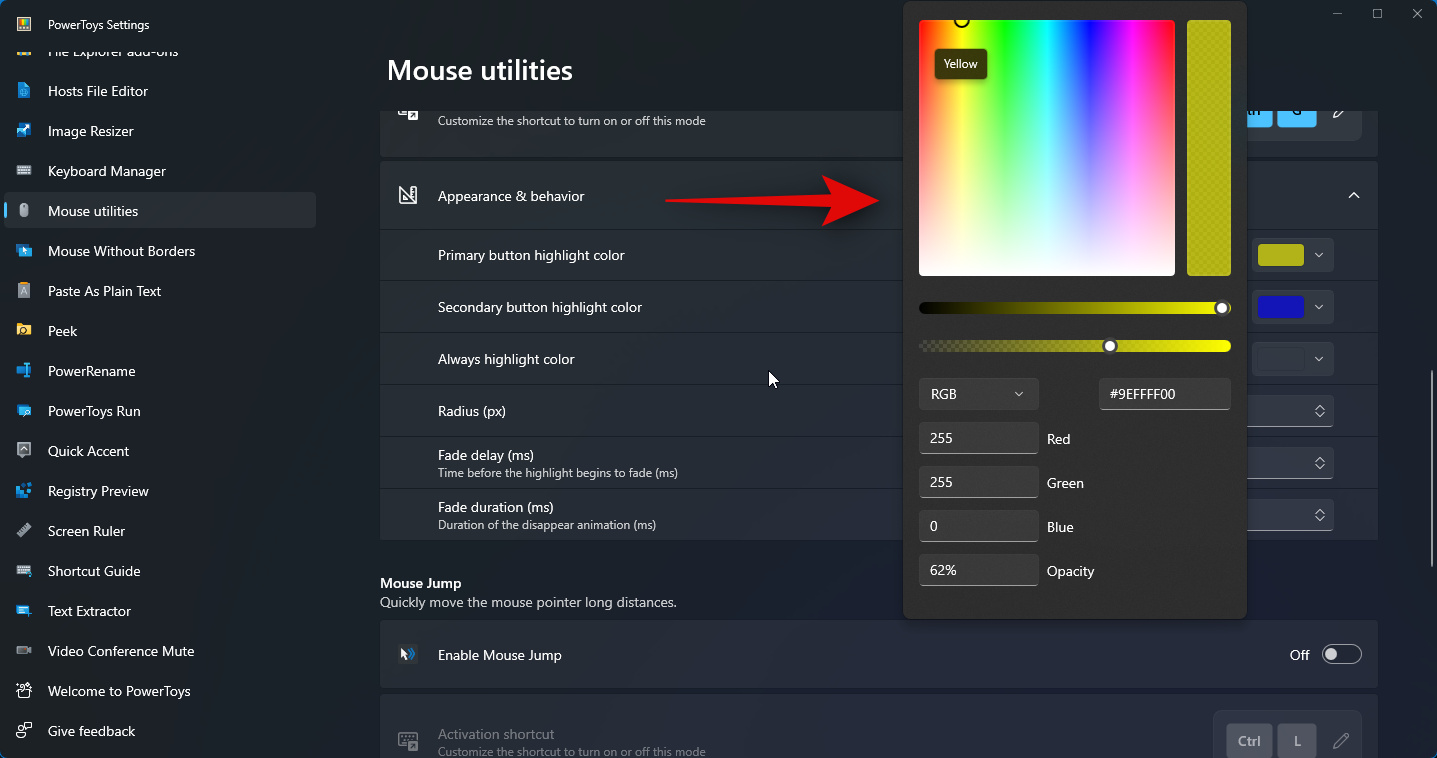Screen dimensions: 1437x758
Task: Click the pencil icon for Mouse Jump shortcut
Action: click(x=1341, y=741)
